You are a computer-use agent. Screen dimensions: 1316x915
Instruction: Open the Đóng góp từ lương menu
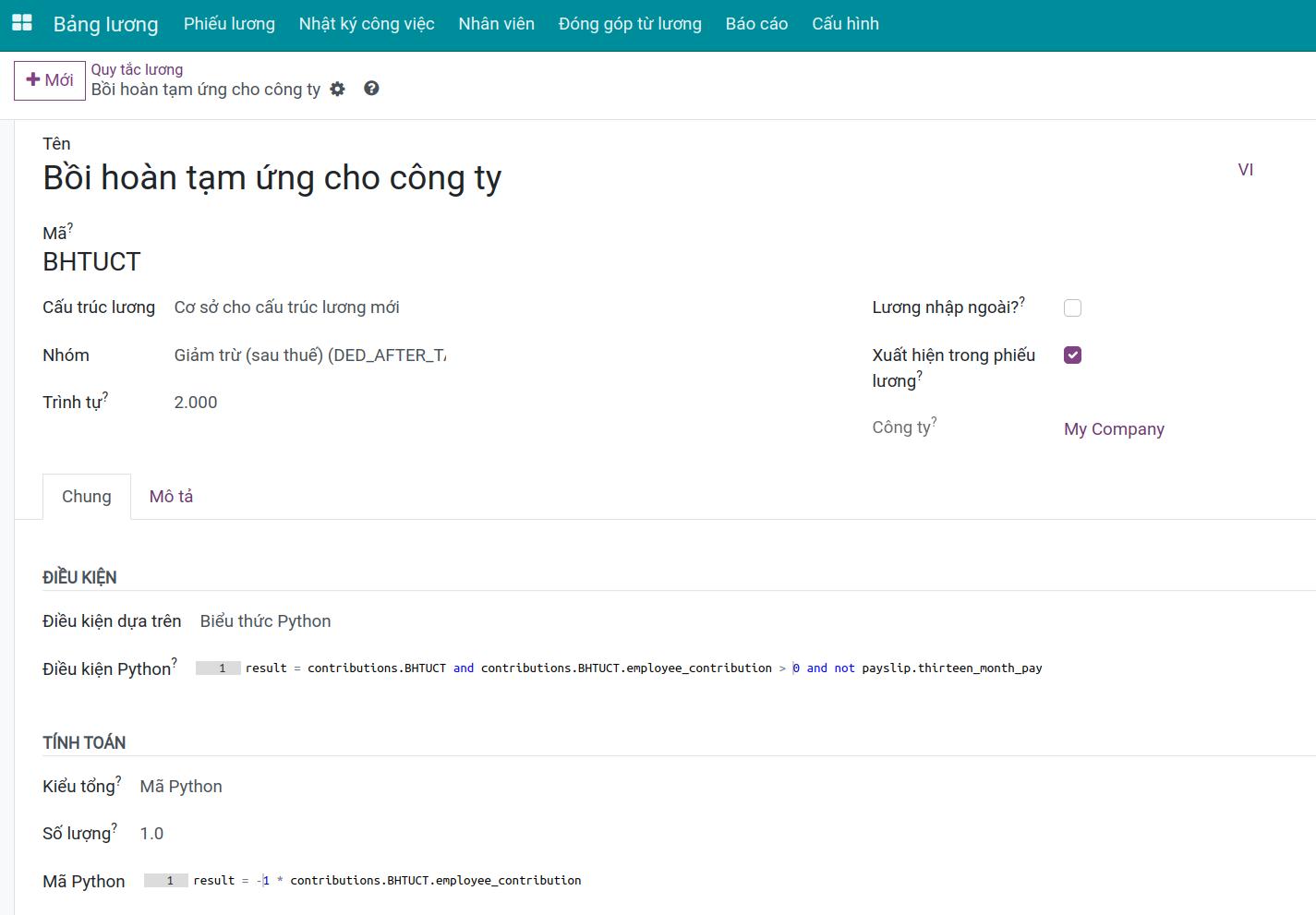point(630,24)
